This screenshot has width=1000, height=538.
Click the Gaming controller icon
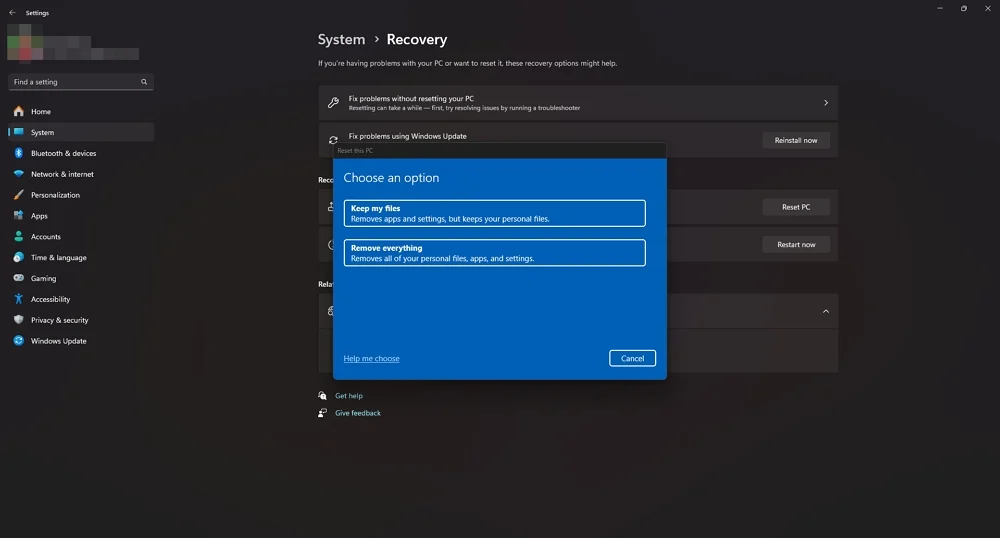coord(18,279)
